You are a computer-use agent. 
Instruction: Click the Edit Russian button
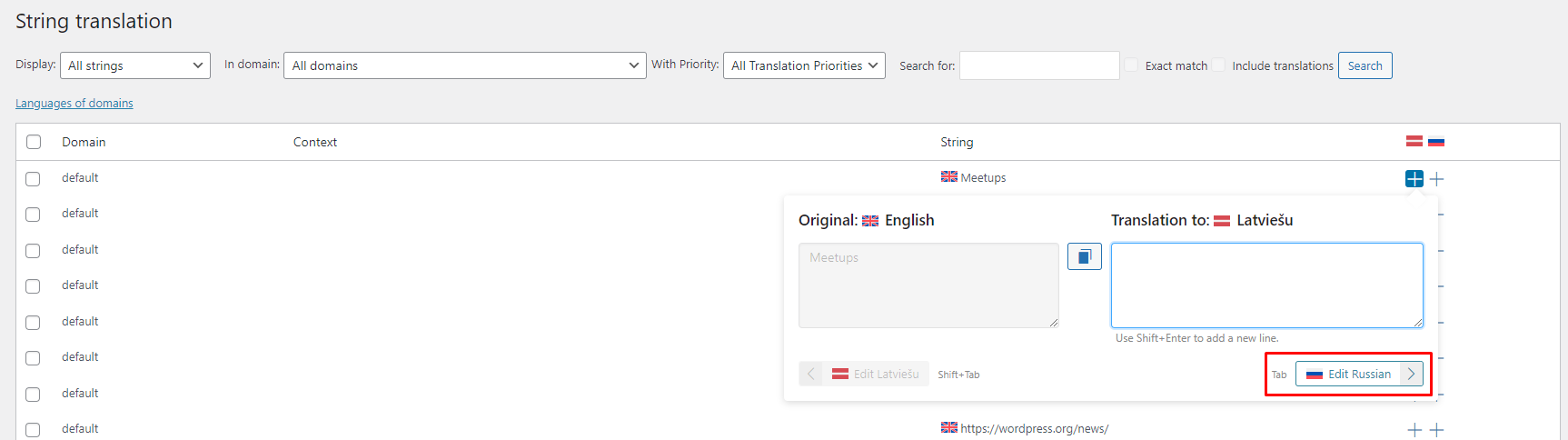click(x=1358, y=375)
